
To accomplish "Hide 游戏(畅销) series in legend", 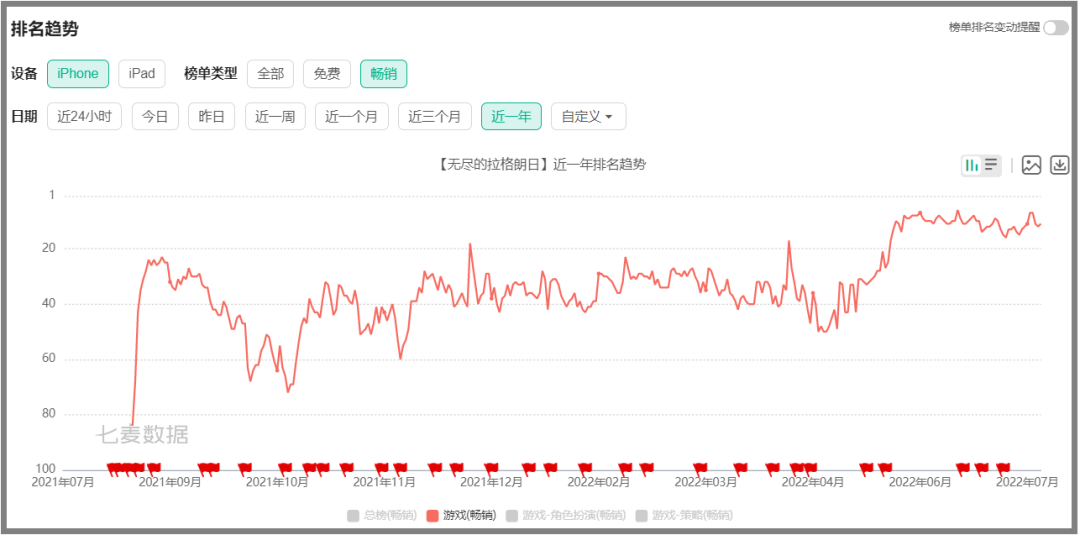I will tap(460, 516).
